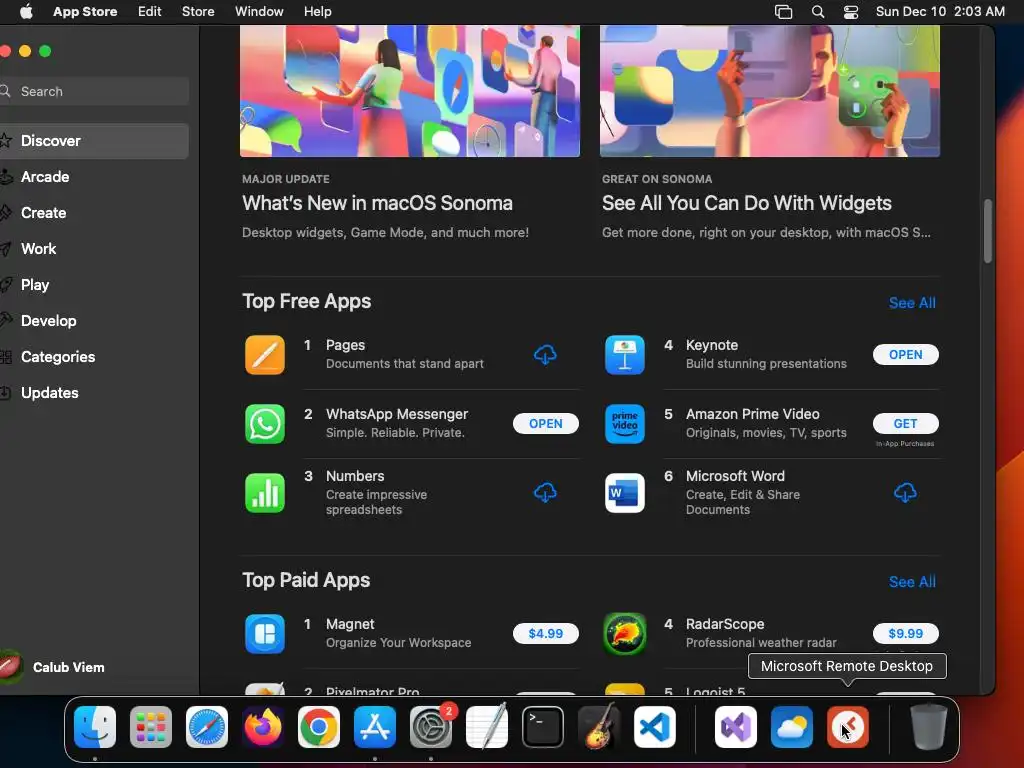Click the Keynote app icon
Screen dimensions: 1024x768
click(624, 355)
